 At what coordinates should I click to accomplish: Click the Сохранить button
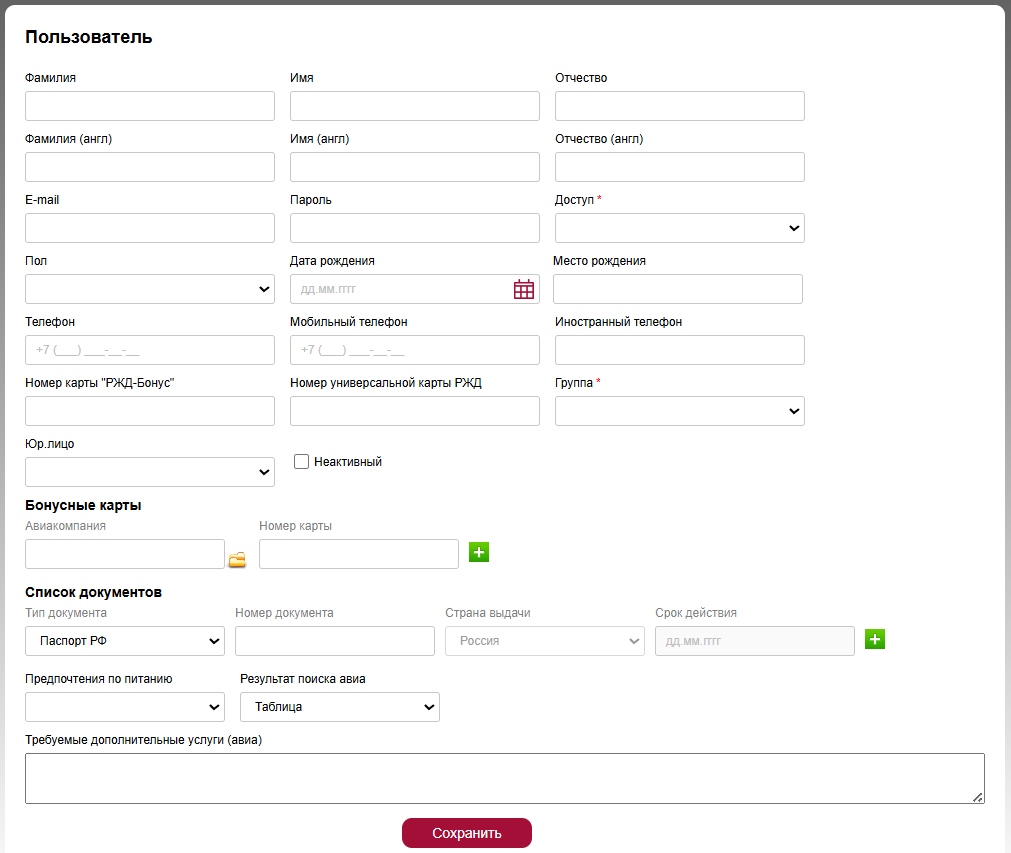(x=467, y=833)
